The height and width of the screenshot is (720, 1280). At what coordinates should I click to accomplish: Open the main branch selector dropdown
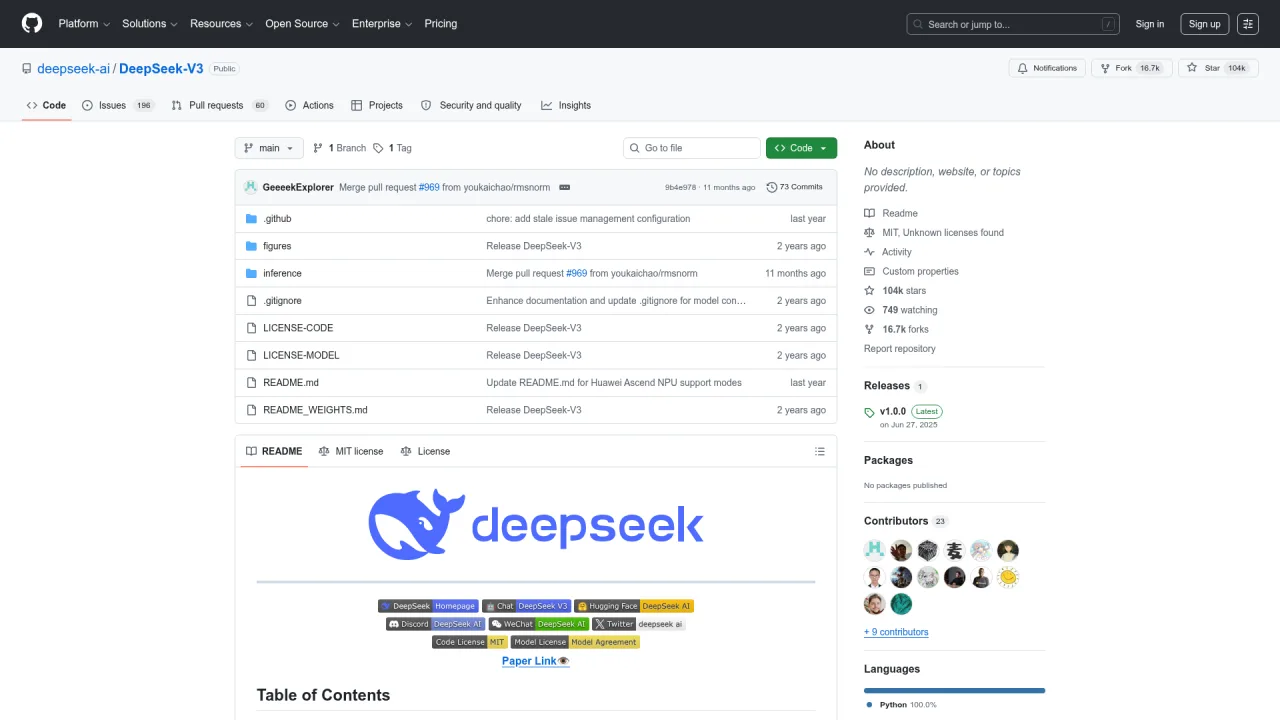269,148
